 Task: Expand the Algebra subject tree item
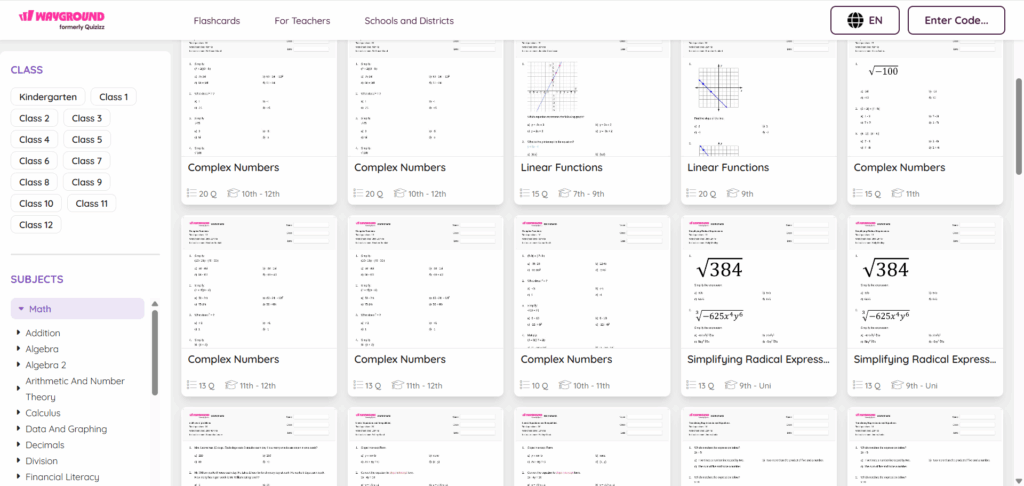(18, 349)
